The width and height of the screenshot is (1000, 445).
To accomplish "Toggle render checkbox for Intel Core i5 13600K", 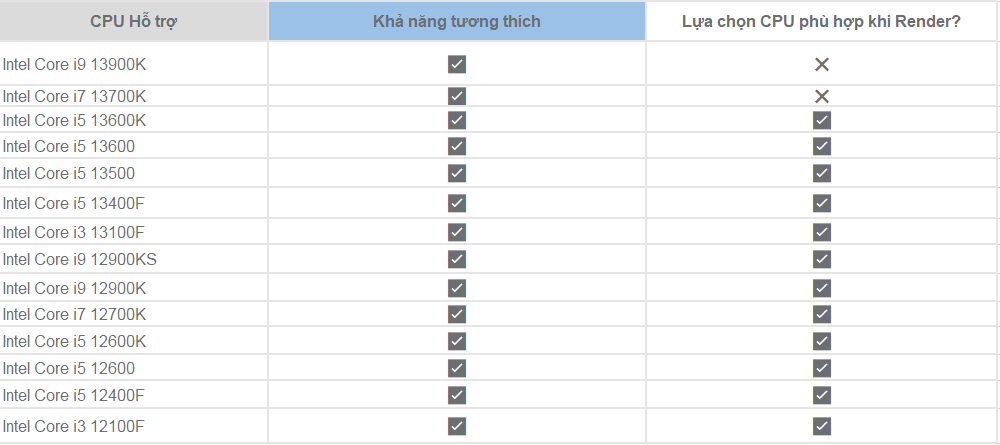I will click(x=822, y=120).
